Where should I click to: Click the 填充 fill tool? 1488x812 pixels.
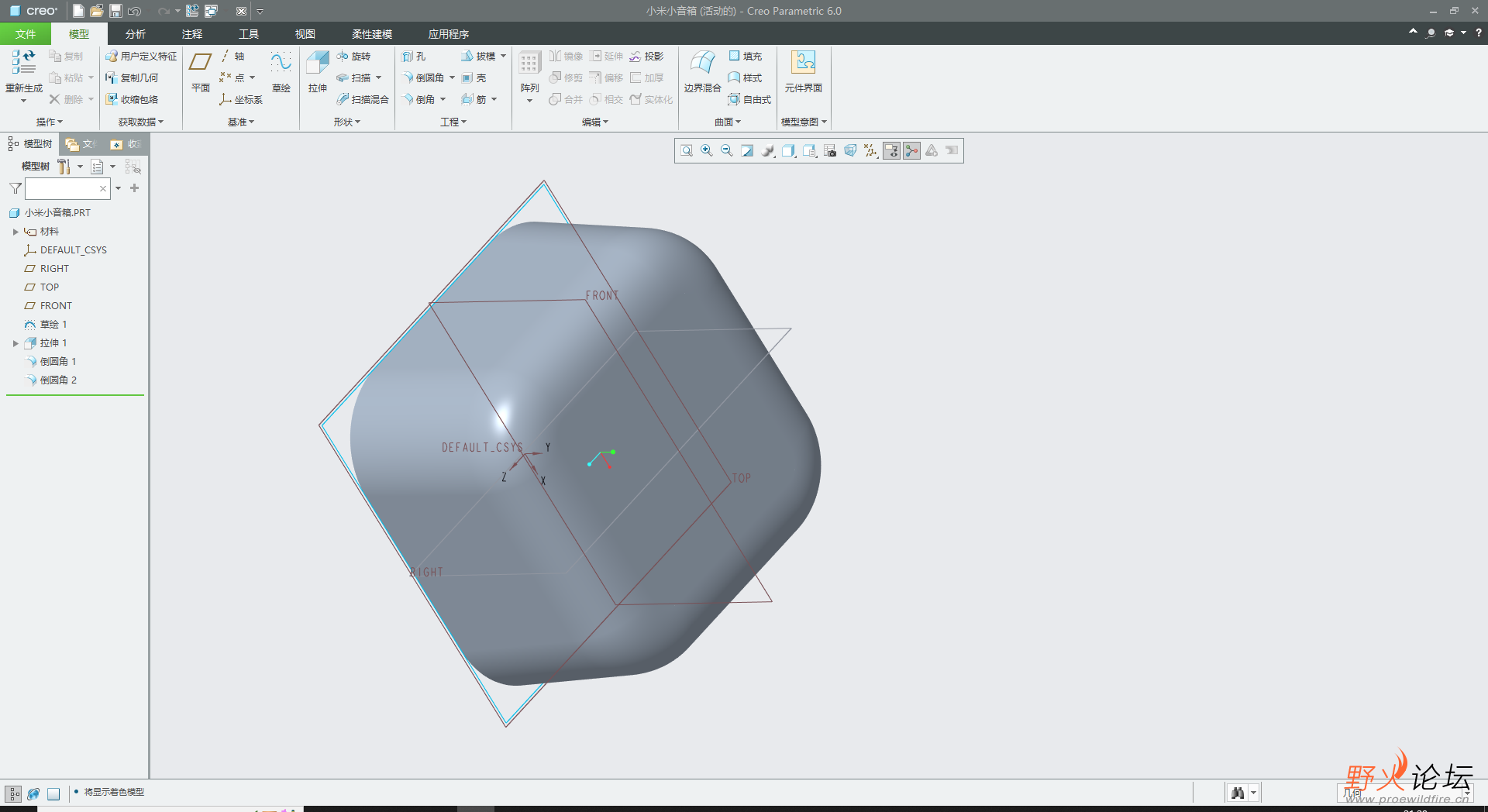(x=746, y=57)
